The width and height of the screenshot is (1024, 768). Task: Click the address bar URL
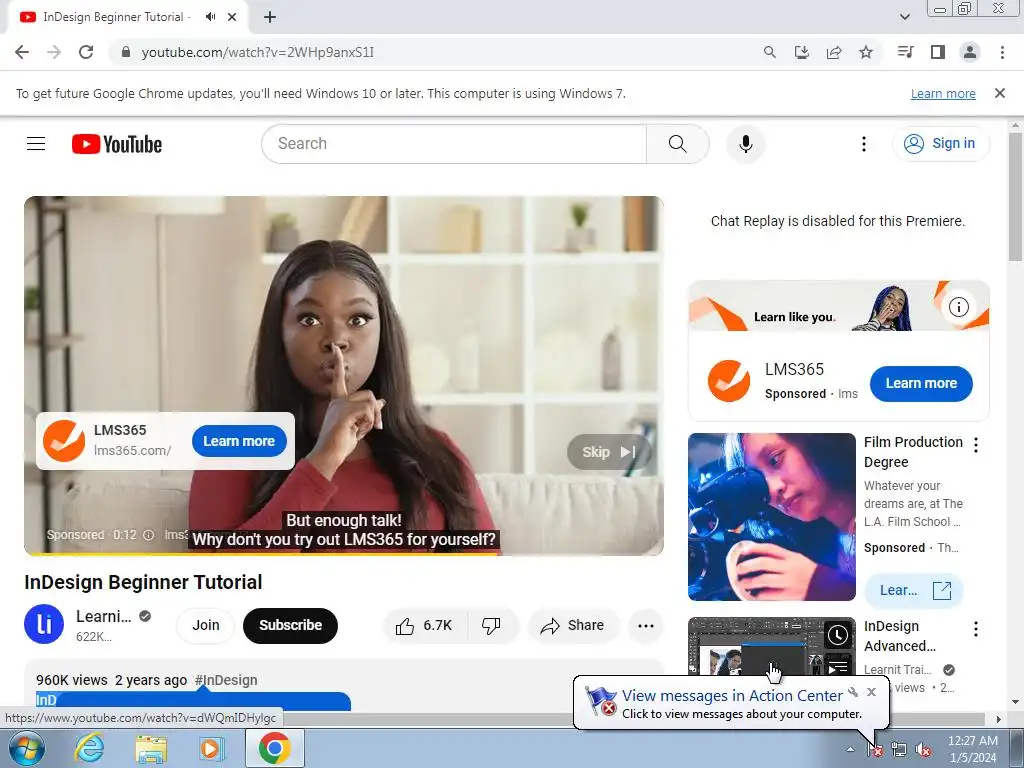coord(257,52)
